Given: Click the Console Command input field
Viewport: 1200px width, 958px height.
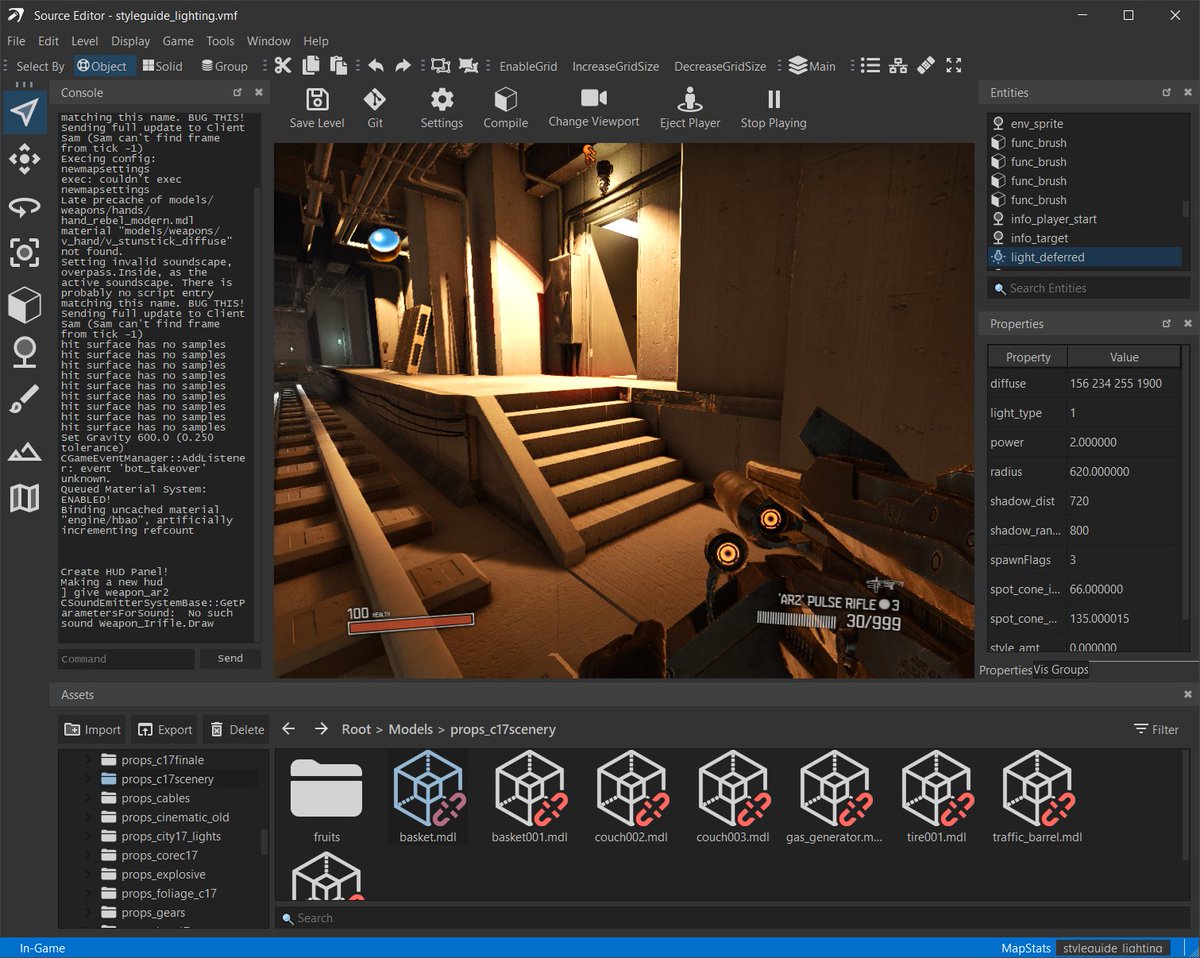Looking at the screenshot, I should (x=126, y=658).
